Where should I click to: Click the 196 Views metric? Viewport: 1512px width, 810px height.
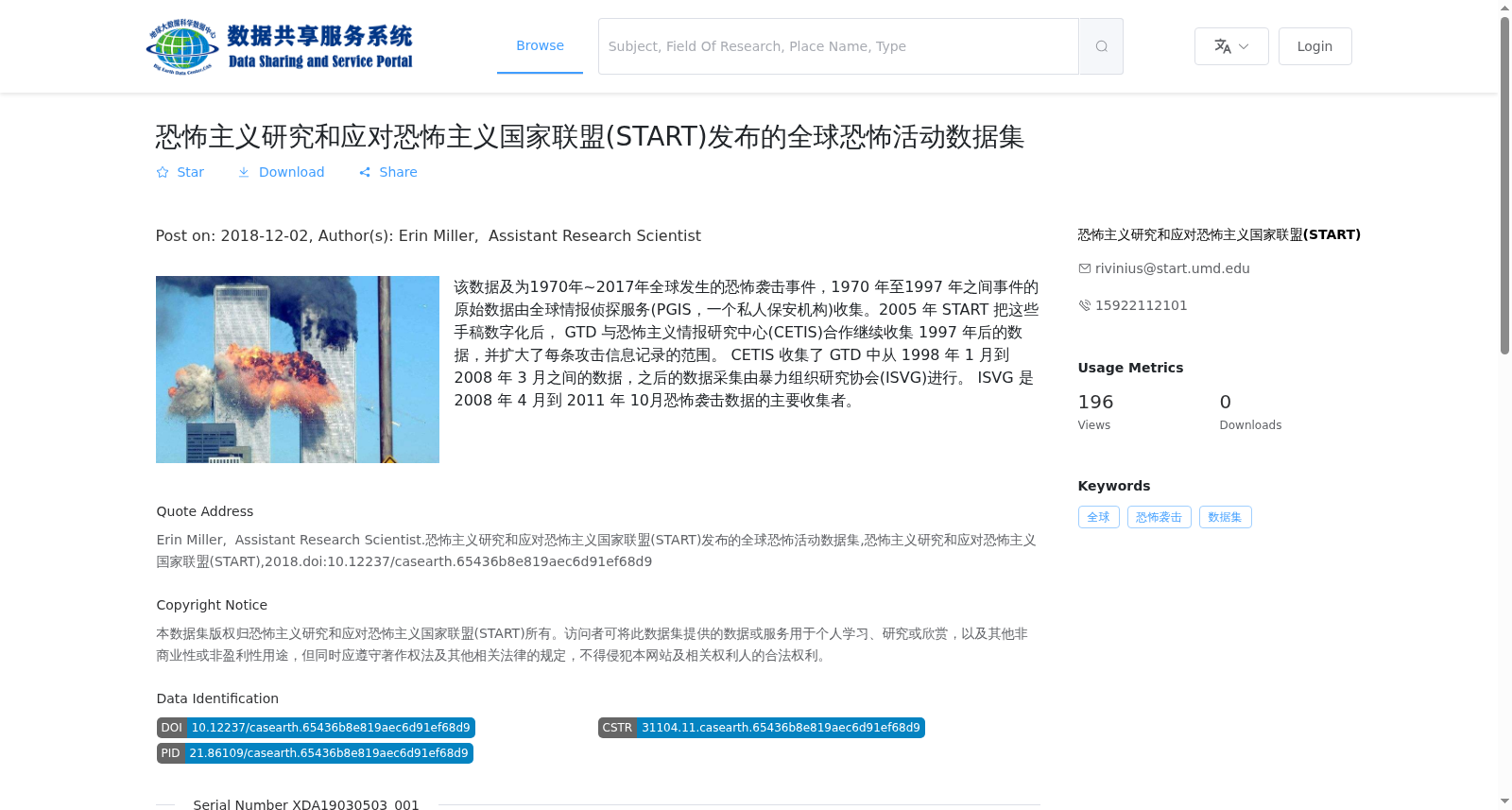pyautogui.click(x=1095, y=412)
